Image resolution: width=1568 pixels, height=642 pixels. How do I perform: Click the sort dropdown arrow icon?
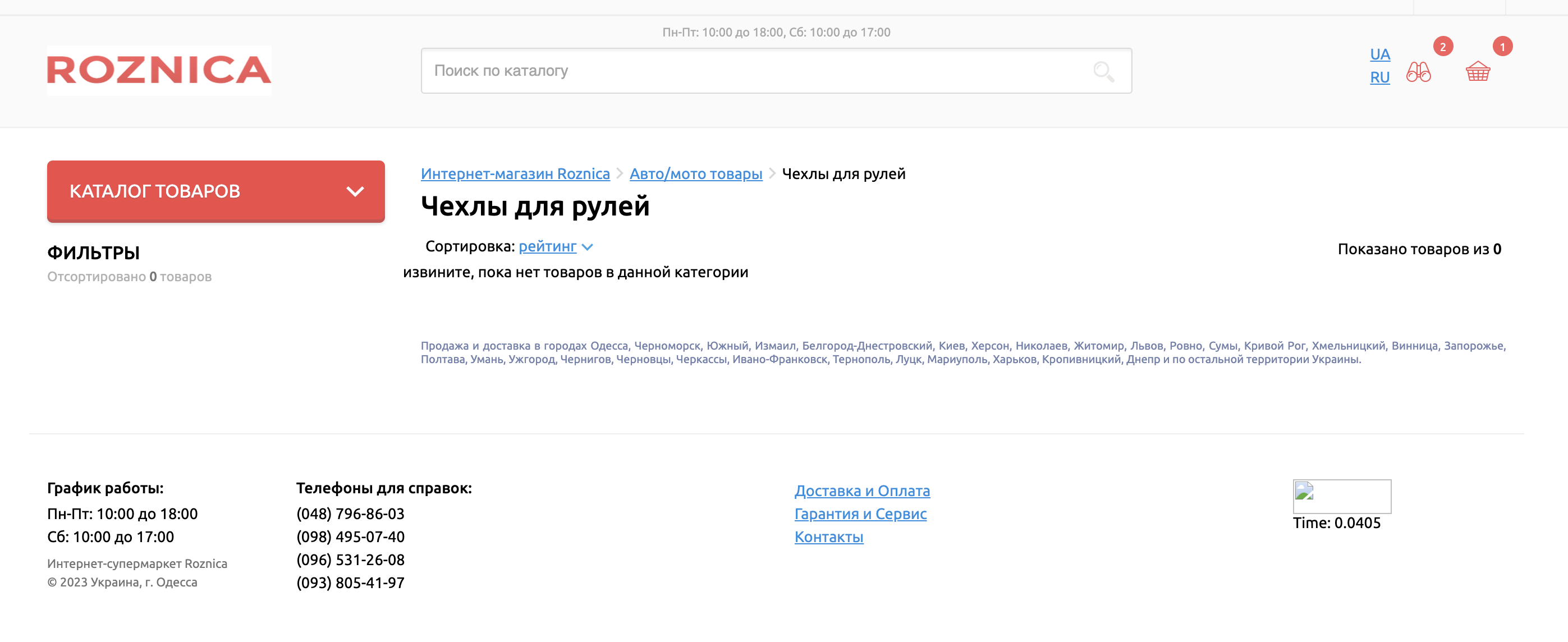pos(588,247)
